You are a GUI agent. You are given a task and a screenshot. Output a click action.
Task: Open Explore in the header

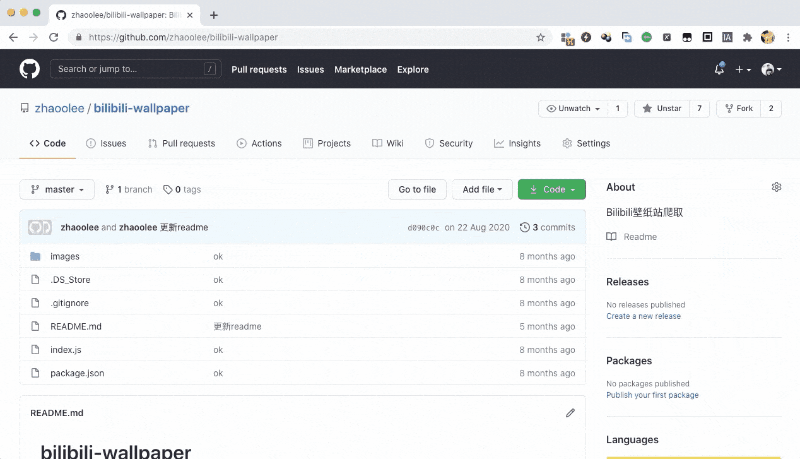413,69
